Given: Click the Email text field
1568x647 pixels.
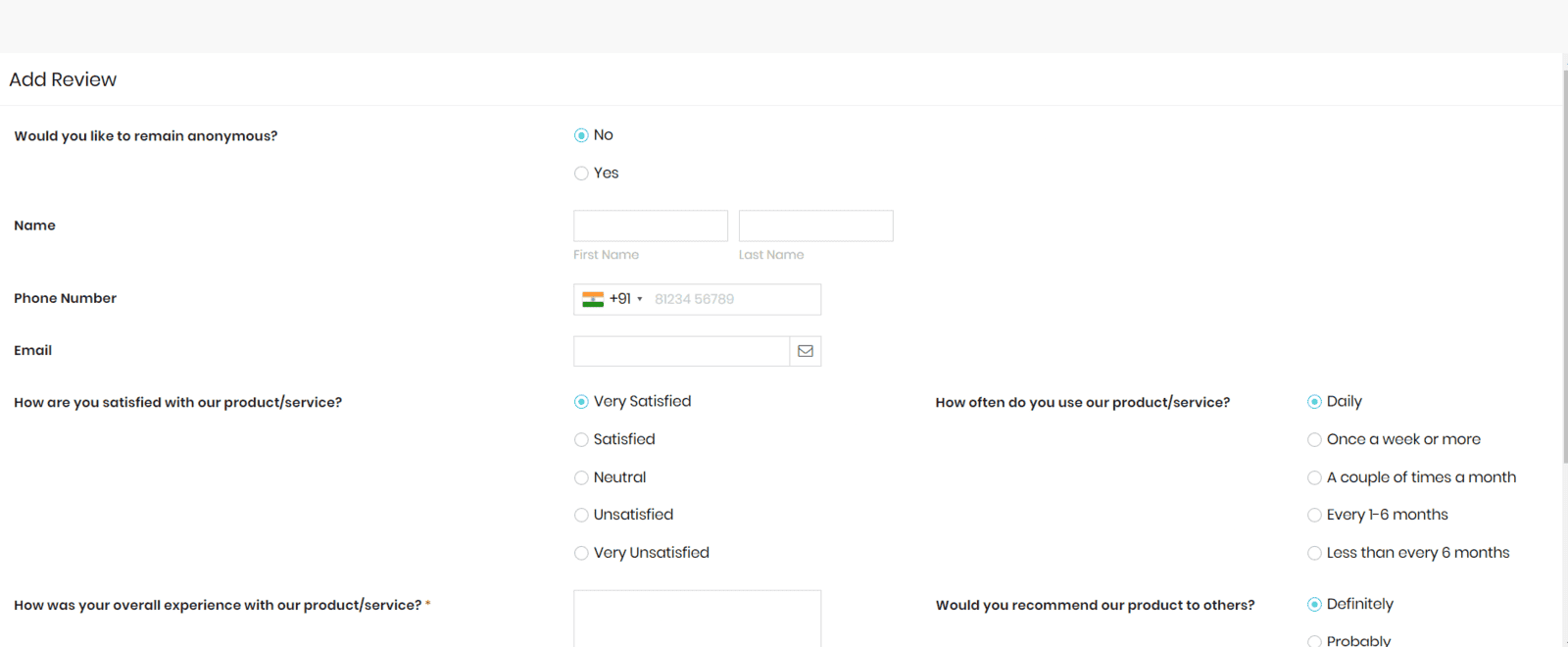Looking at the screenshot, I should click(682, 351).
